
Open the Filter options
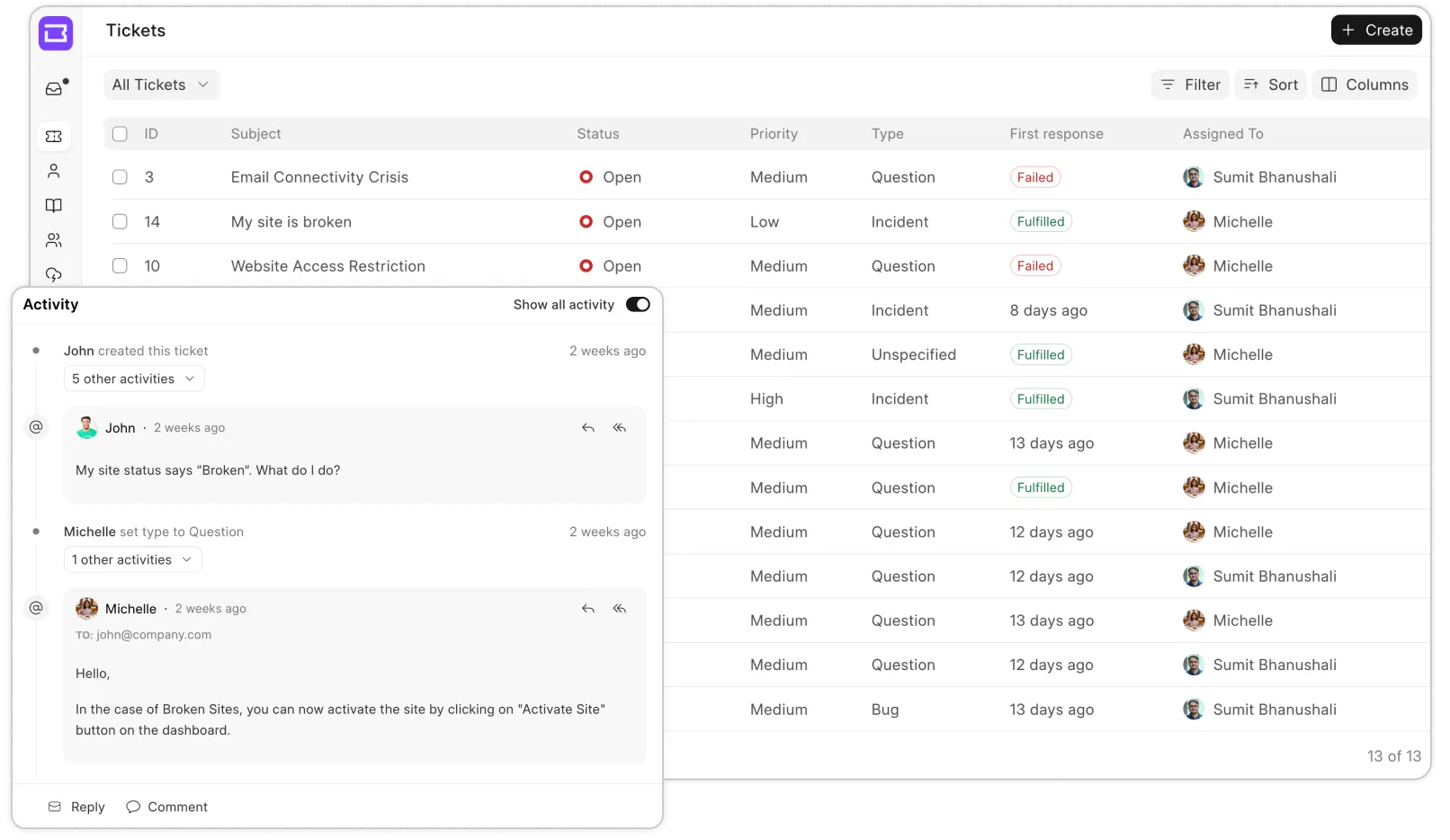click(1189, 84)
